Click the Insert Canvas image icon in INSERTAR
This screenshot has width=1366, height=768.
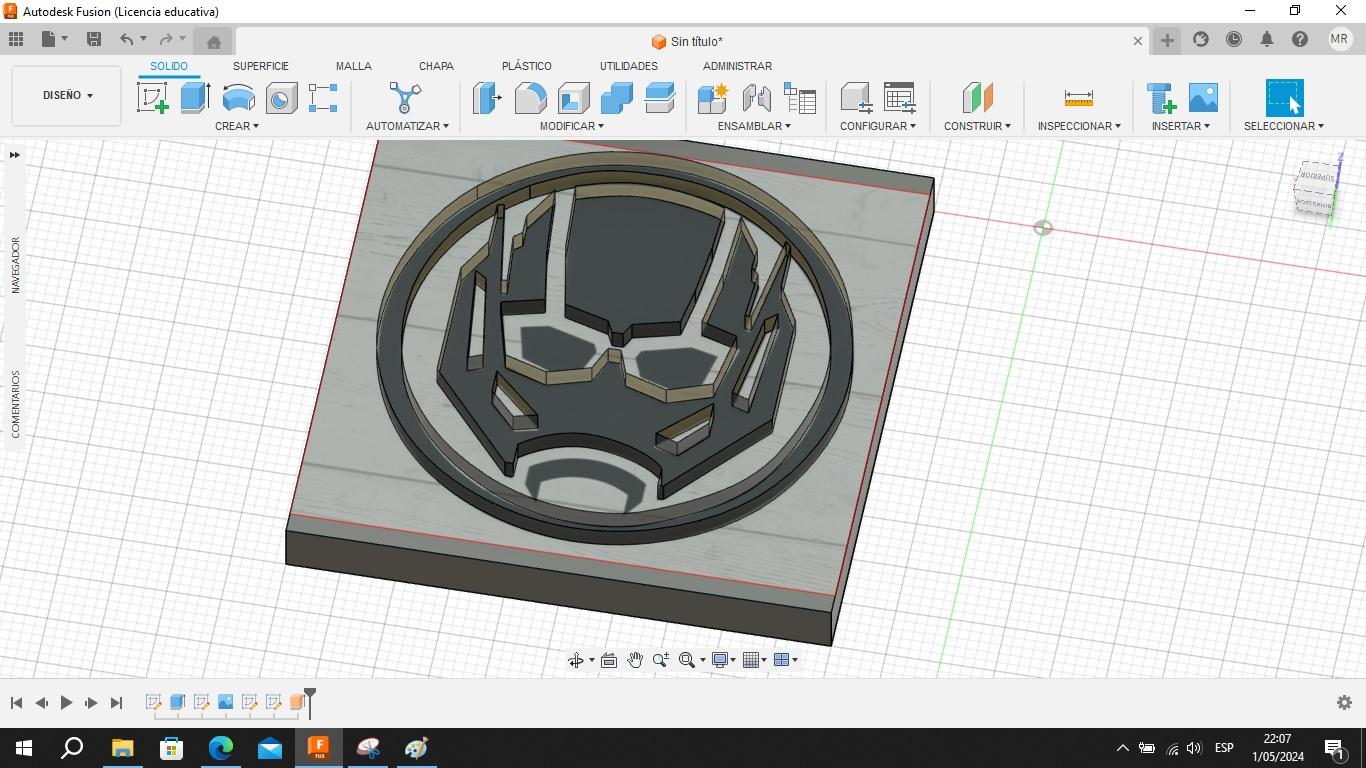point(1203,98)
